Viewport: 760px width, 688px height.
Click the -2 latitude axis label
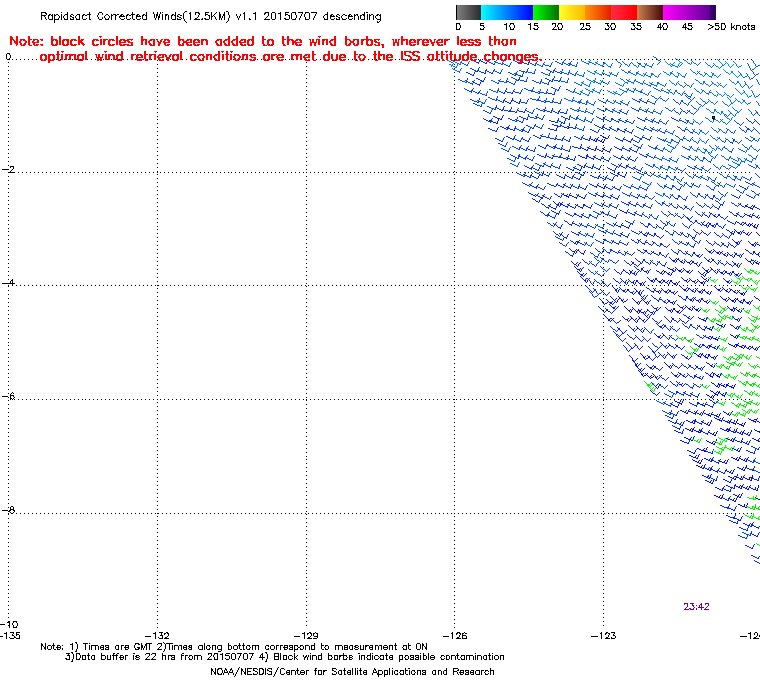[8, 170]
